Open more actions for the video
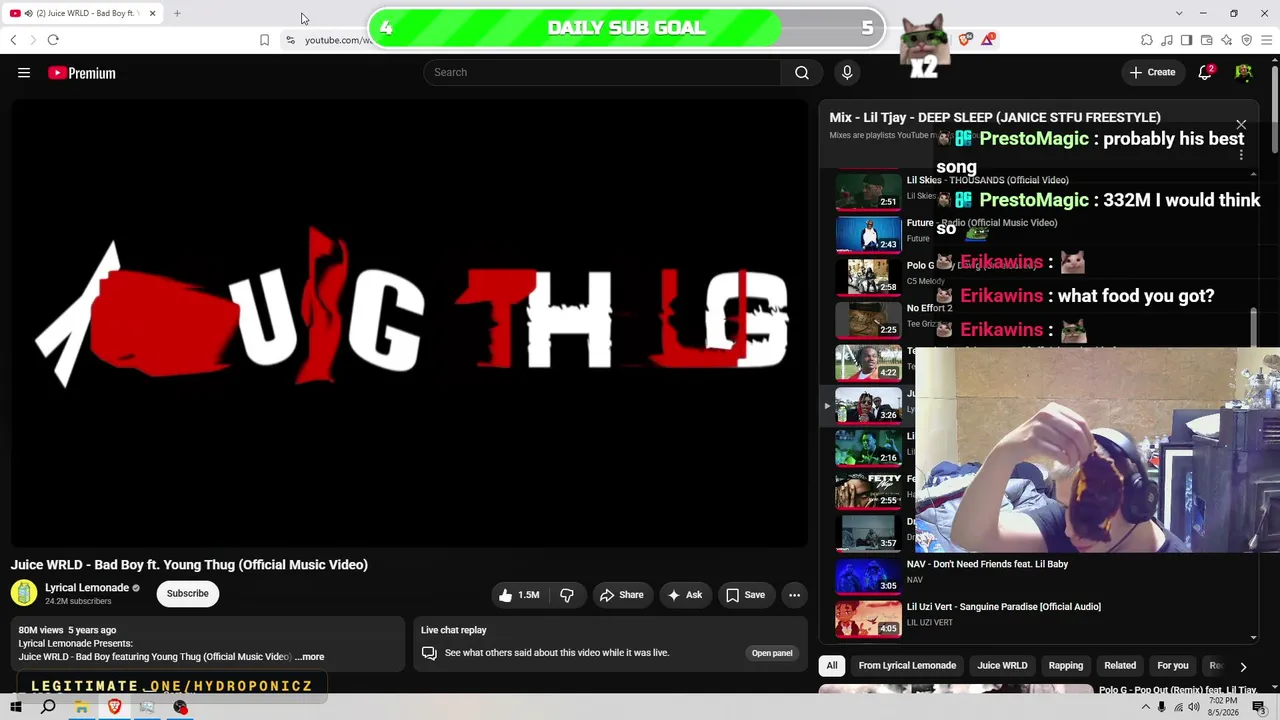 (x=794, y=595)
